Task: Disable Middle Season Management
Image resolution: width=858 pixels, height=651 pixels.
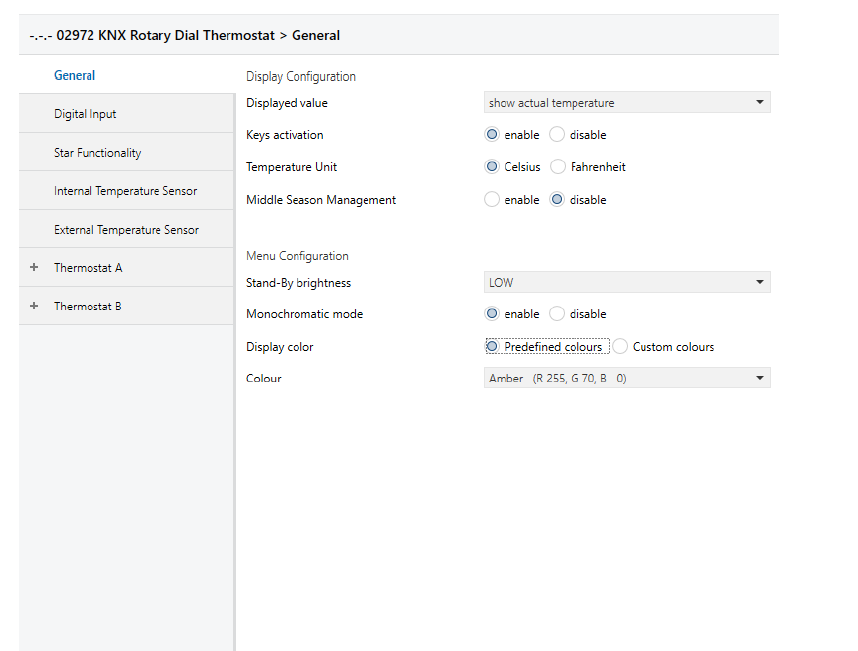Action: 556,199
